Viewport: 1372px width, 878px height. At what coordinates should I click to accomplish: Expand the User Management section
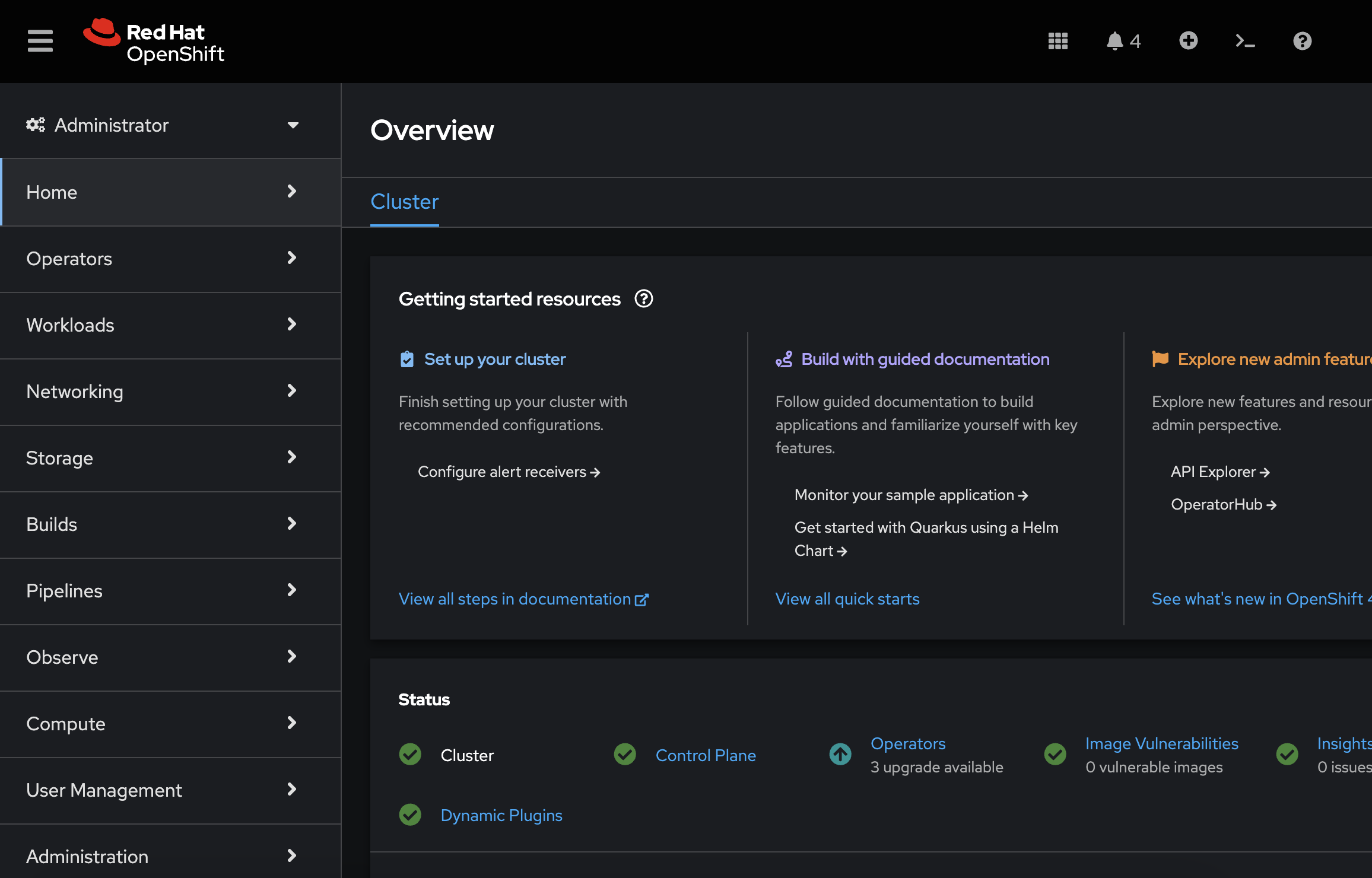click(x=170, y=790)
